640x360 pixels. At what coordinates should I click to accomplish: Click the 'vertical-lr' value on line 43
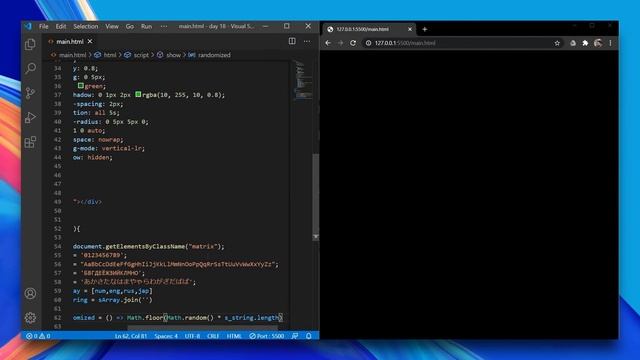click(x=122, y=149)
